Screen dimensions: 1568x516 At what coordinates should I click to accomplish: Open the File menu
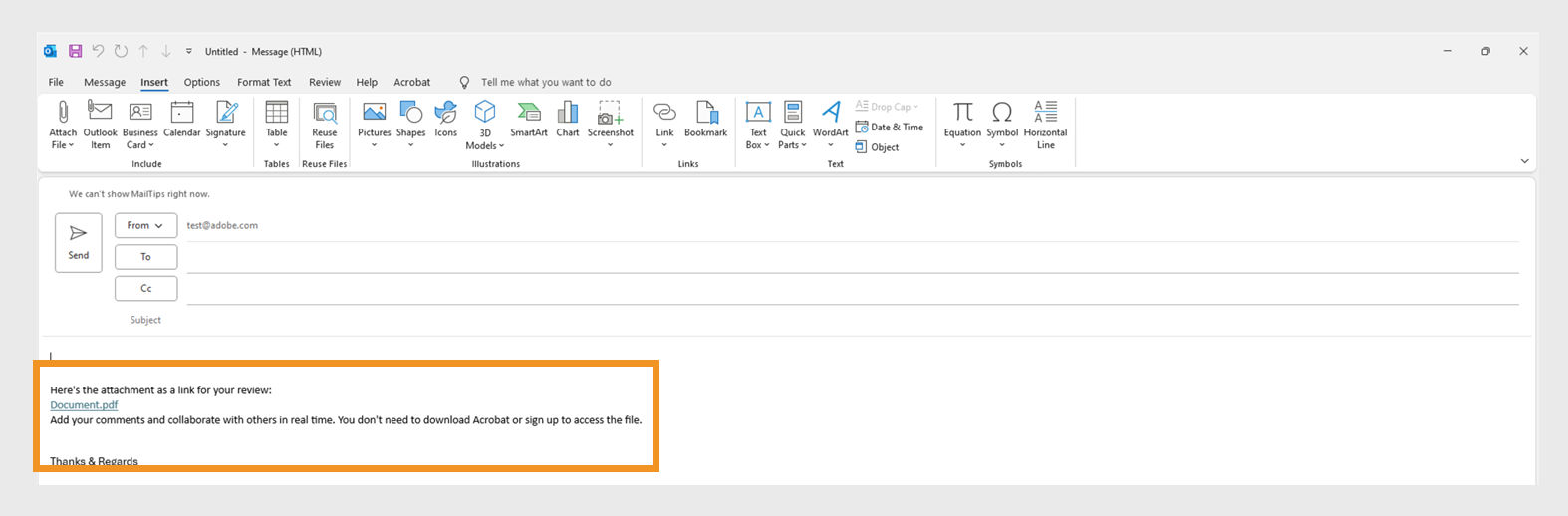click(56, 82)
